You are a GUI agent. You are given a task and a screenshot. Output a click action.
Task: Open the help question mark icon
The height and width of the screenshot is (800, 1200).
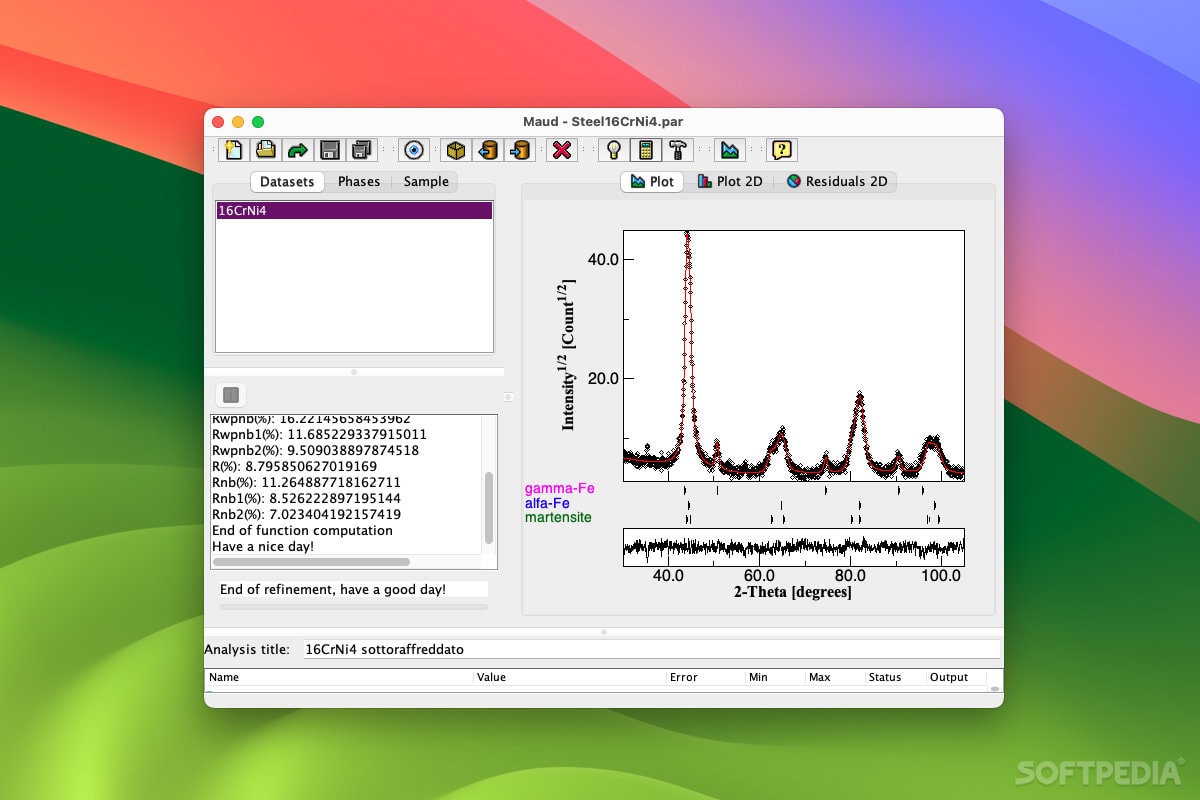(782, 150)
